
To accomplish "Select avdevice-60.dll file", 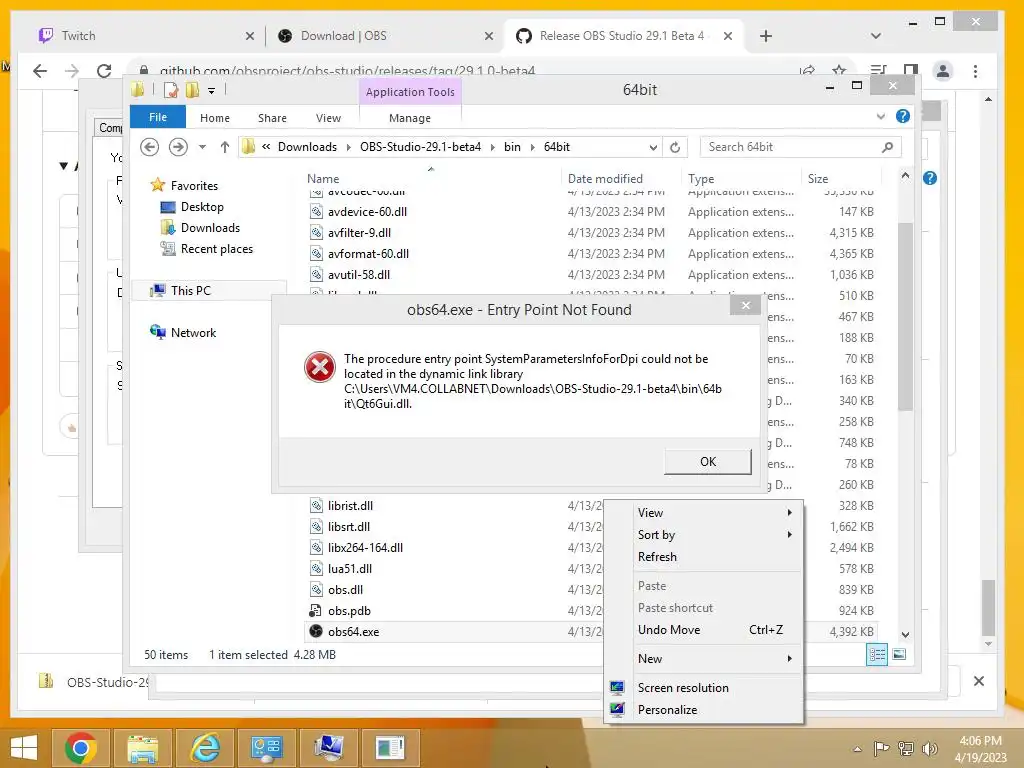I will point(367,212).
